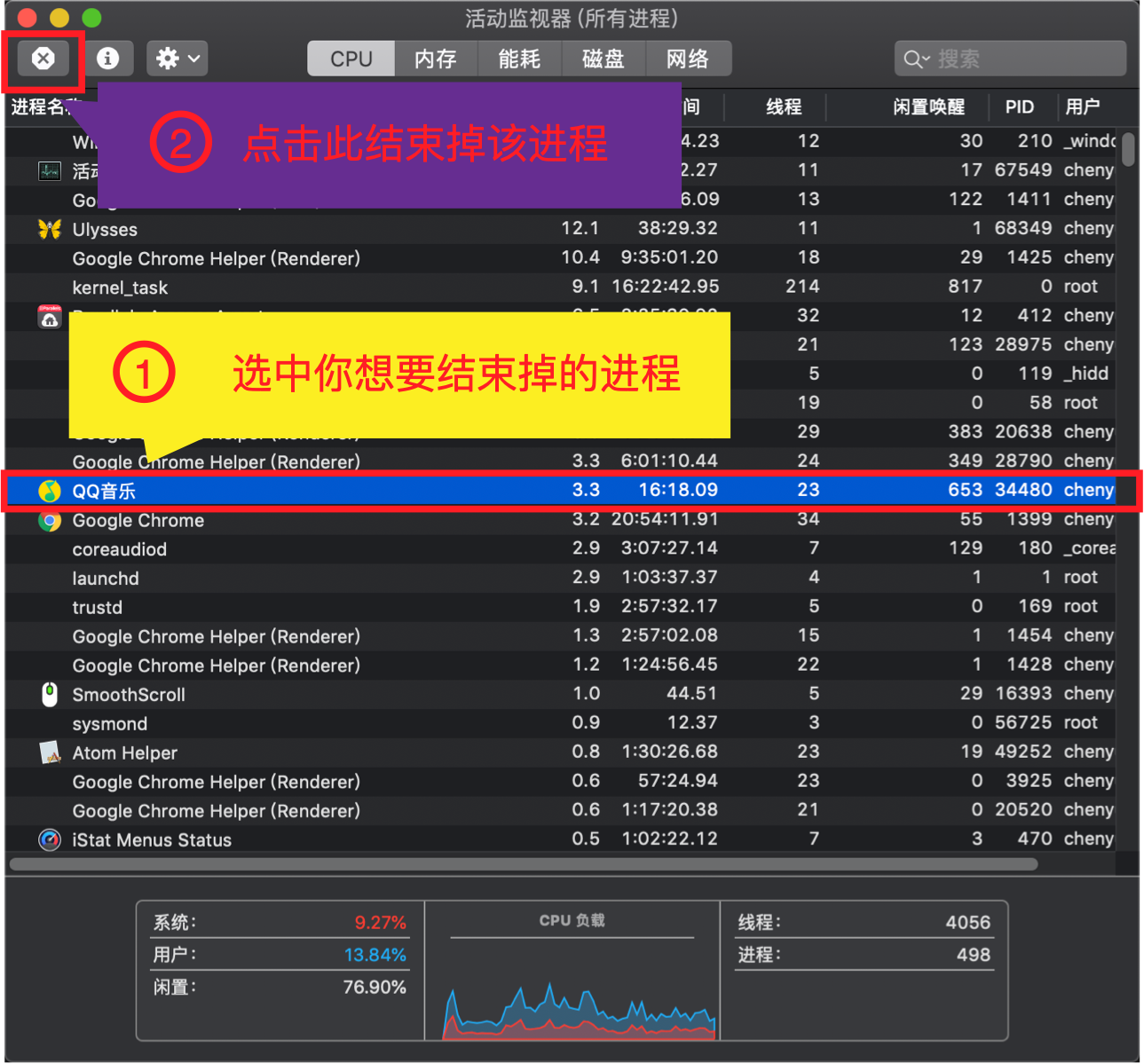This screenshot has width=1144, height=1064.
Task: Click thread count 214 cell
Action: [802, 287]
